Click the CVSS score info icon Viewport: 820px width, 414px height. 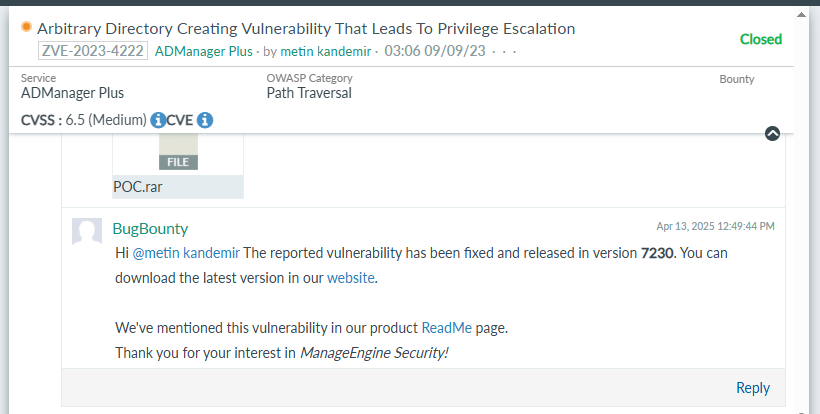[158, 121]
